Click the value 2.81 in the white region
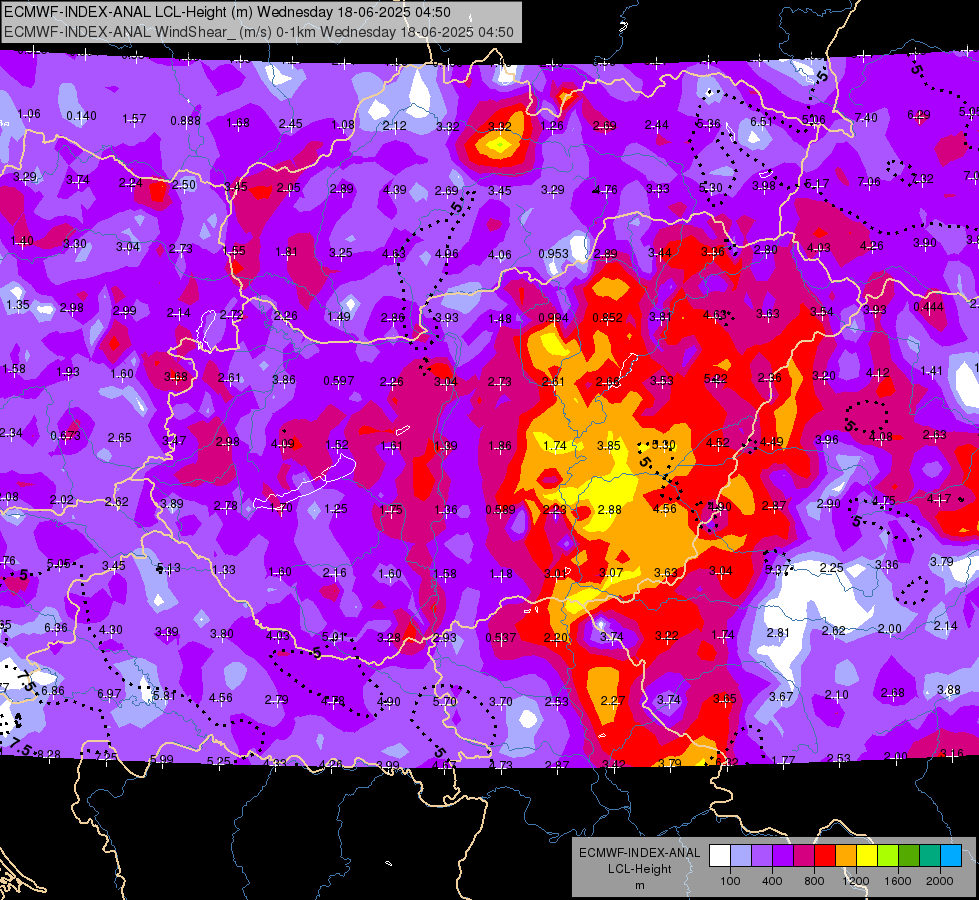The image size is (979, 900). (x=778, y=633)
